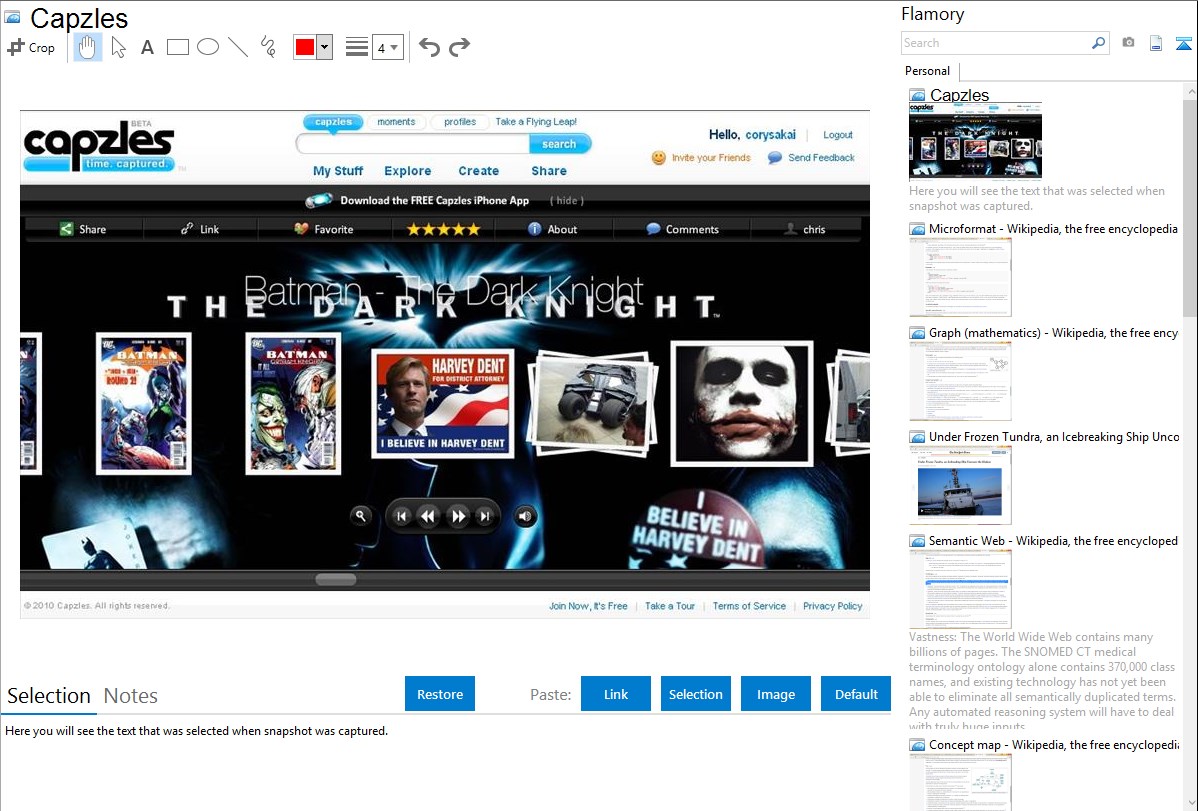Screen dimensions: 1198x811
Task: Click the camera capture snapshot icon
Action: pos(1128,43)
